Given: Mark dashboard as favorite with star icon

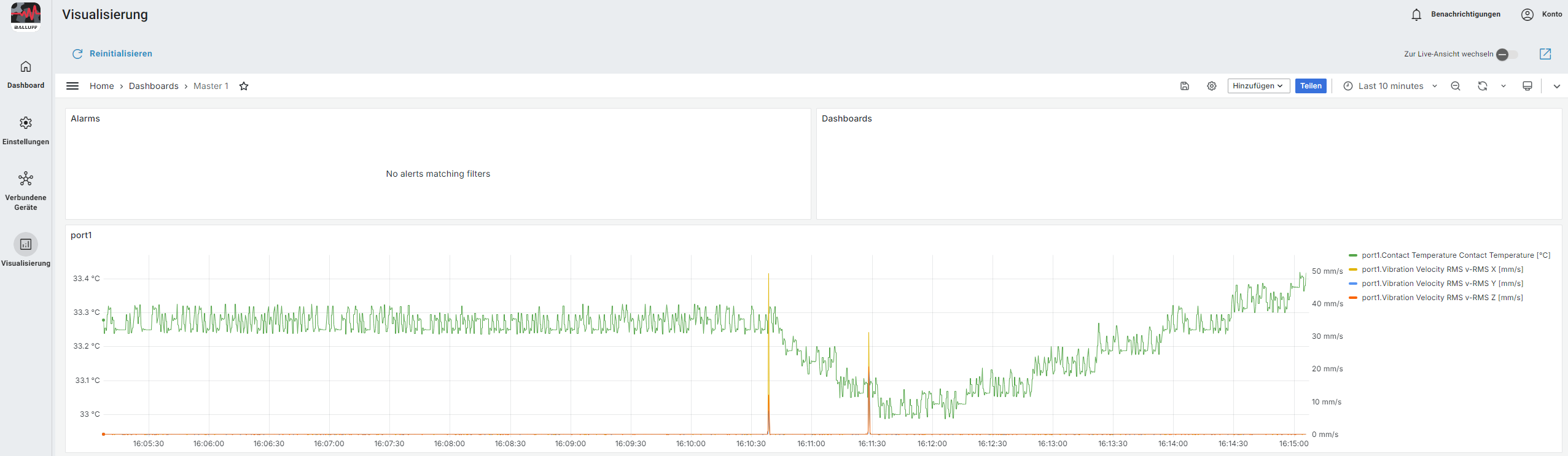Looking at the screenshot, I should 244,86.
